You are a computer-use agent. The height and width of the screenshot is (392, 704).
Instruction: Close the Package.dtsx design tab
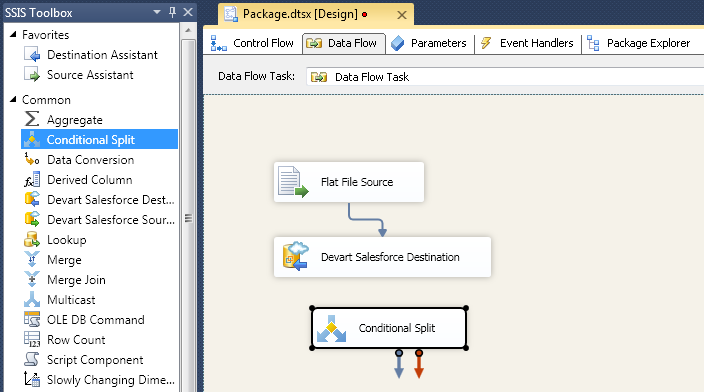402,15
